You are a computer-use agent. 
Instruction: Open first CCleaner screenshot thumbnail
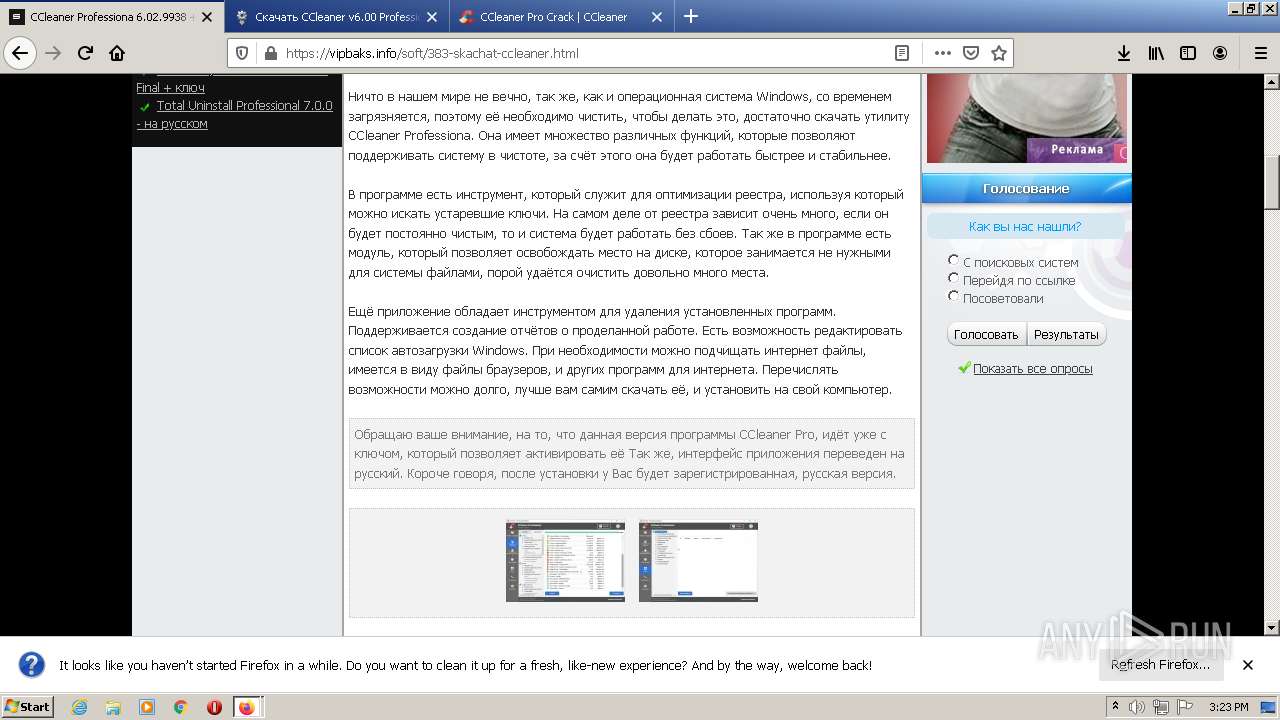click(565, 561)
